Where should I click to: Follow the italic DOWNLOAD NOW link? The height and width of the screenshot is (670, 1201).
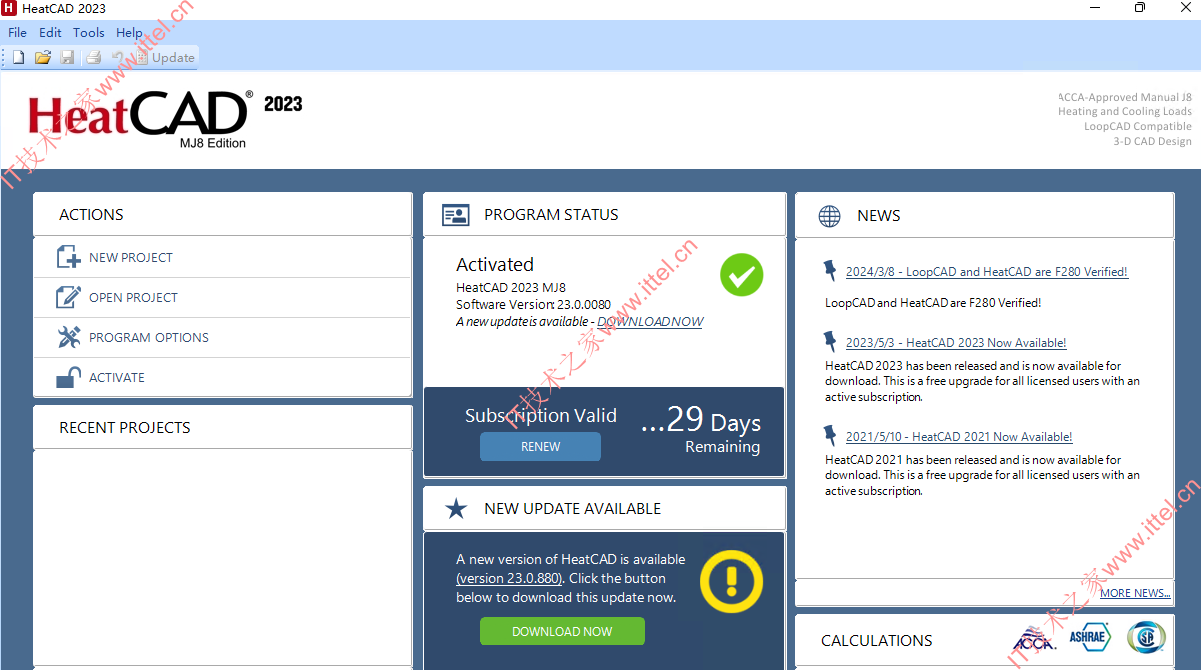coord(650,322)
